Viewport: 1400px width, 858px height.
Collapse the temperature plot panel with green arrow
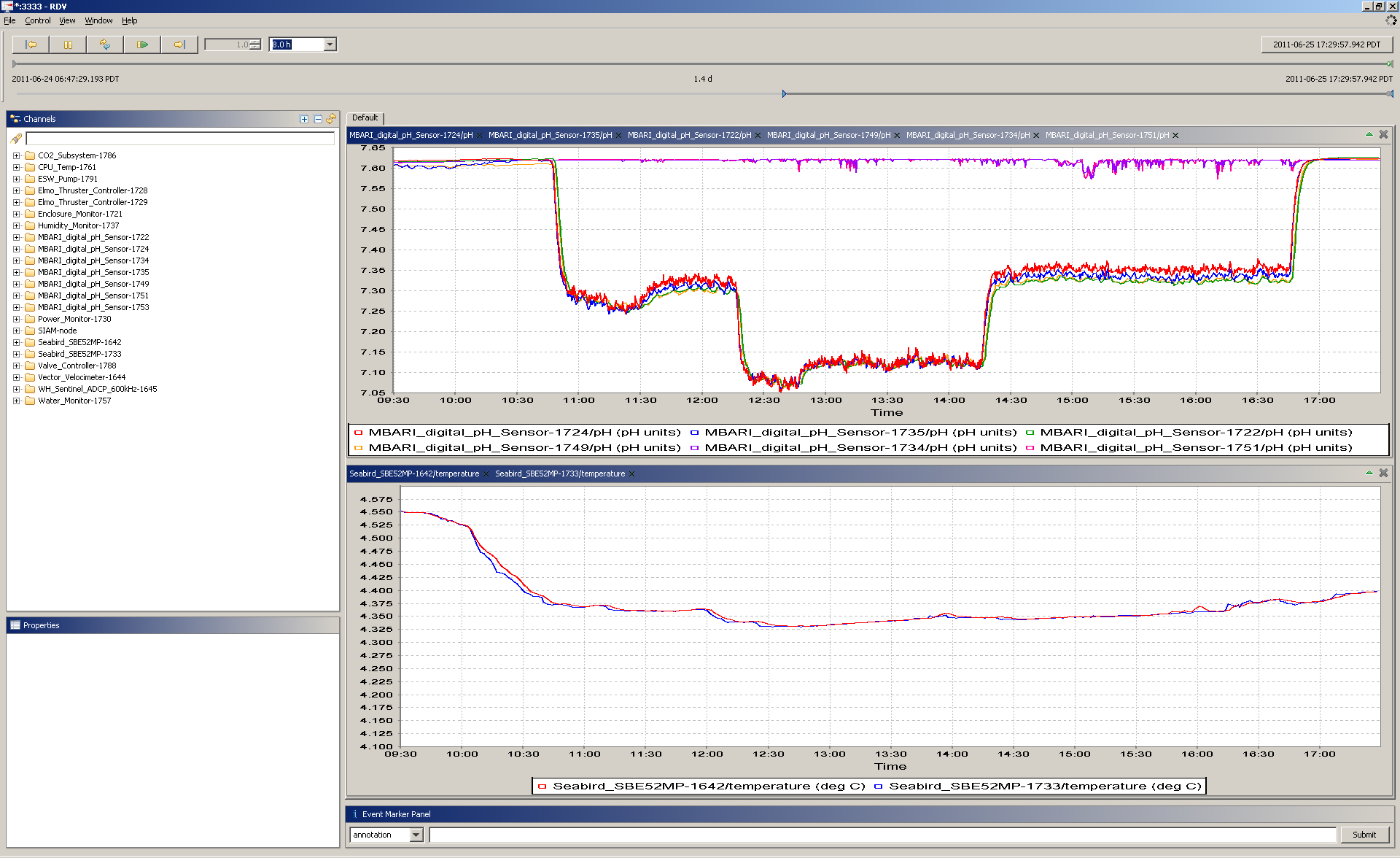tap(1369, 473)
